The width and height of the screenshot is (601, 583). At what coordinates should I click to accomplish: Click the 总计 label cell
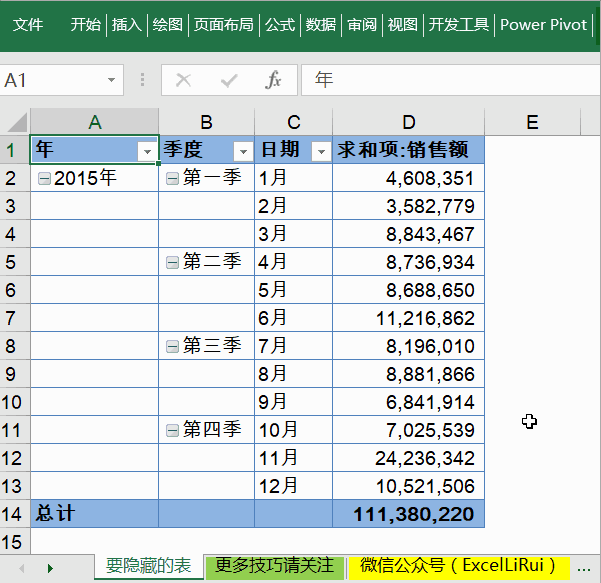point(95,514)
